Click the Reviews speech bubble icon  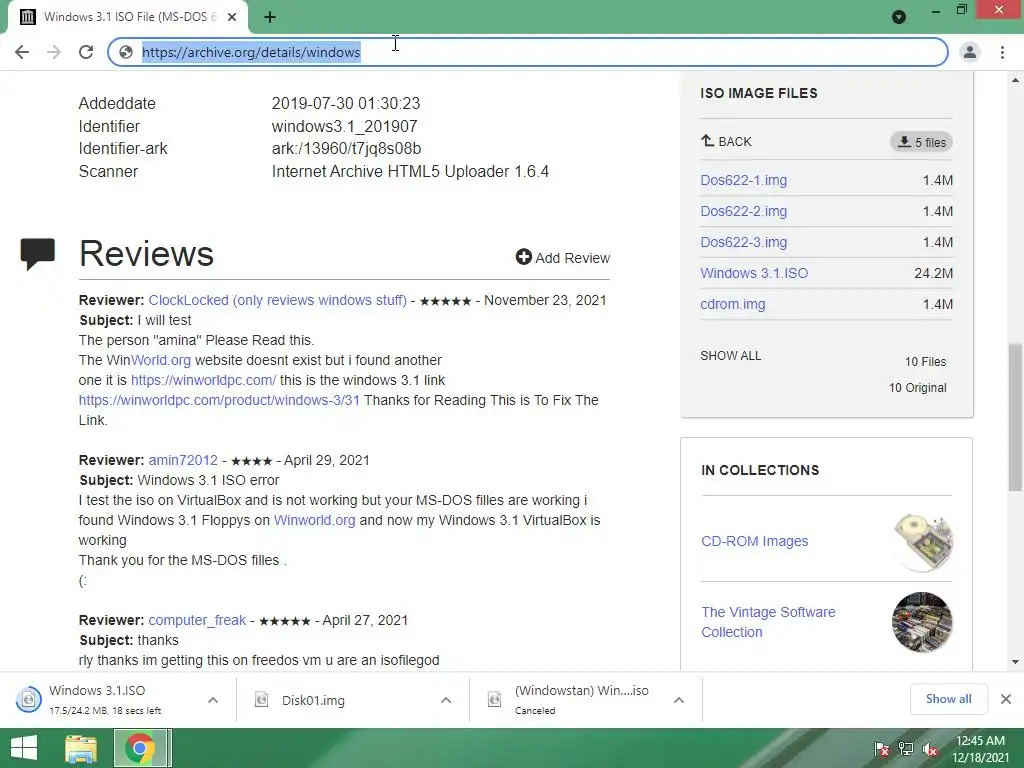[x=37, y=253]
